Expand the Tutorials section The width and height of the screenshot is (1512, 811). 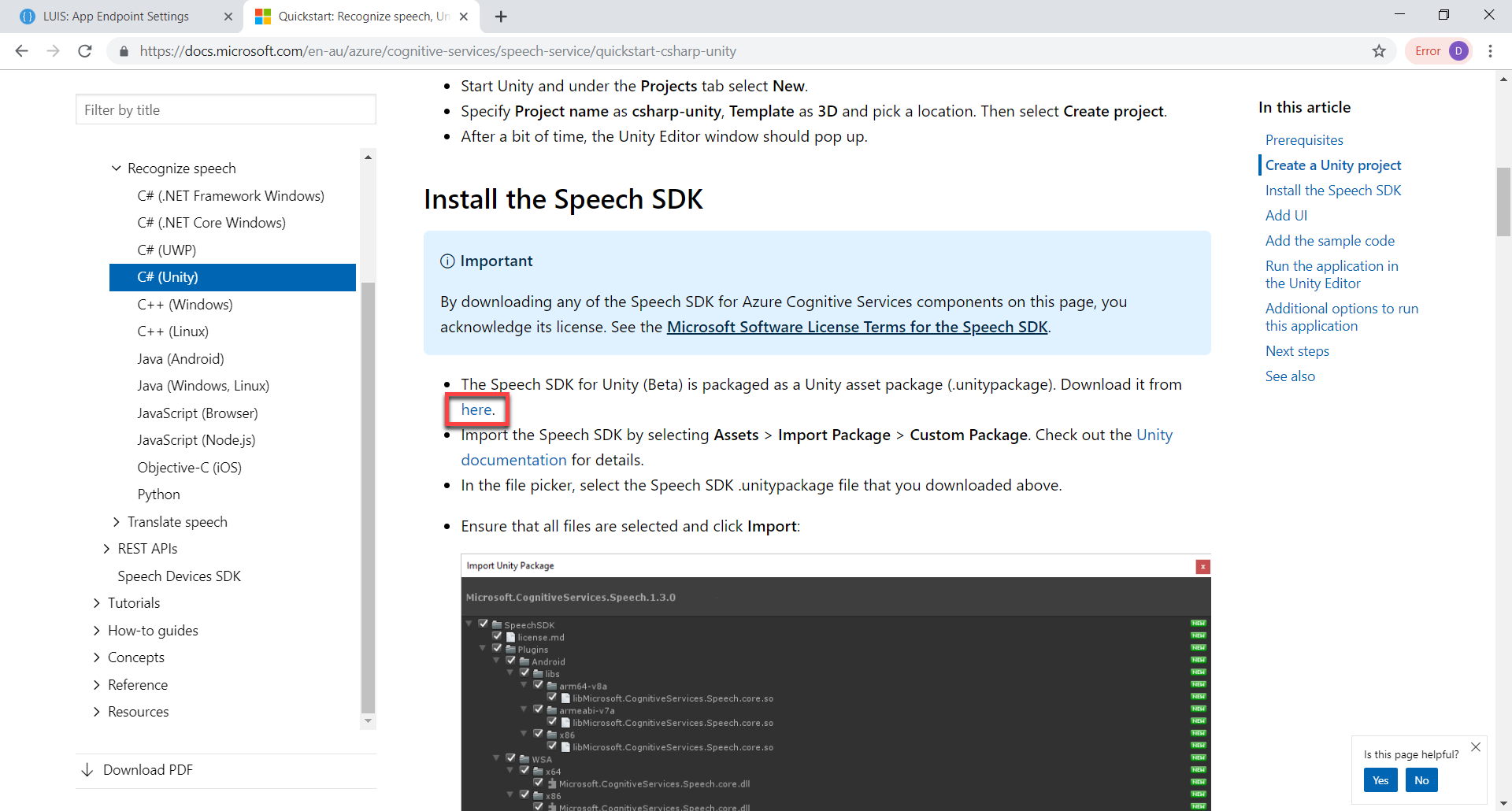[x=96, y=603]
